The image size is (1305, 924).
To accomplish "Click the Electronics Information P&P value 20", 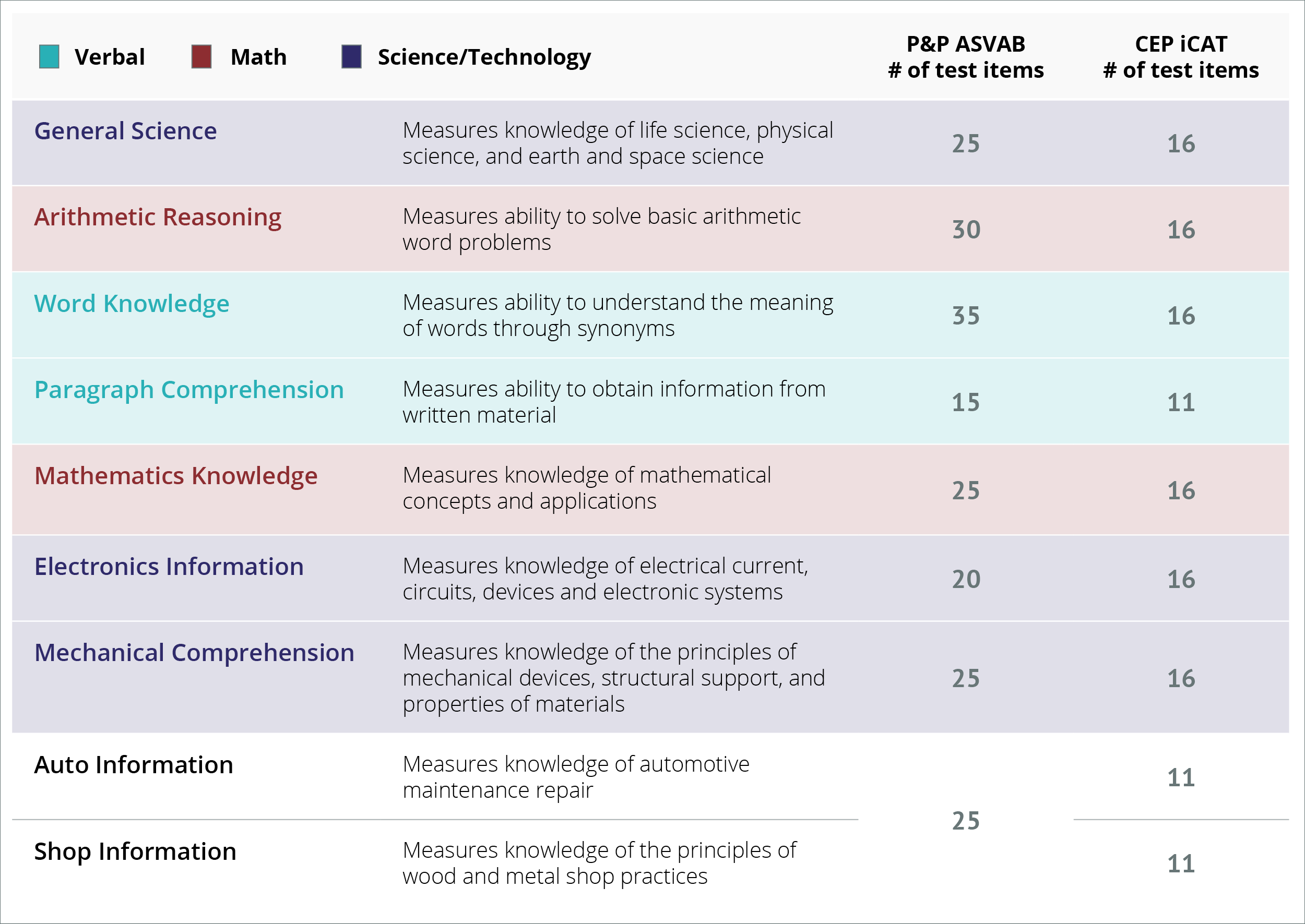I will click(x=966, y=579).
